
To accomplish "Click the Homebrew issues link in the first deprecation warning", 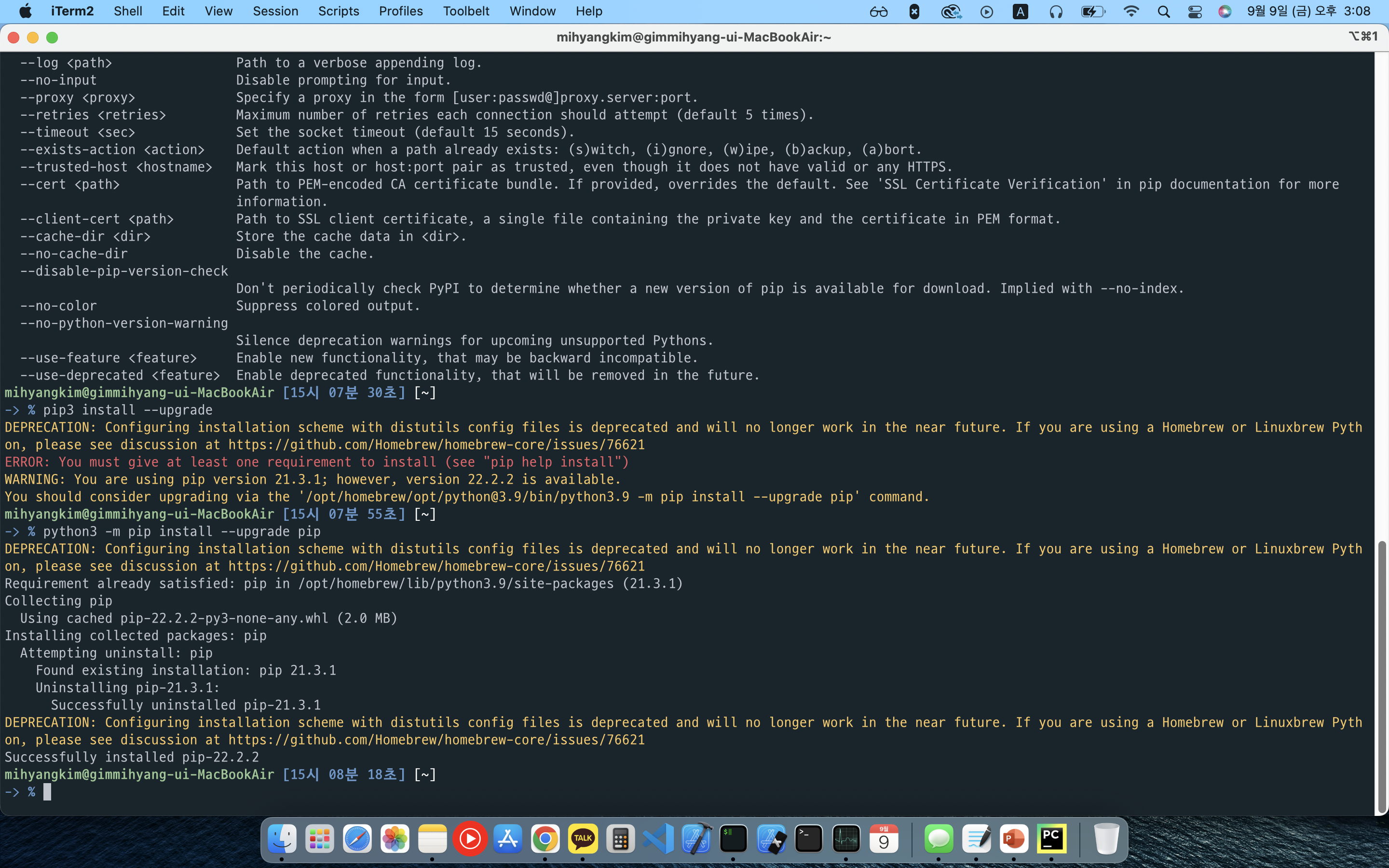I will tap(436, 445).
